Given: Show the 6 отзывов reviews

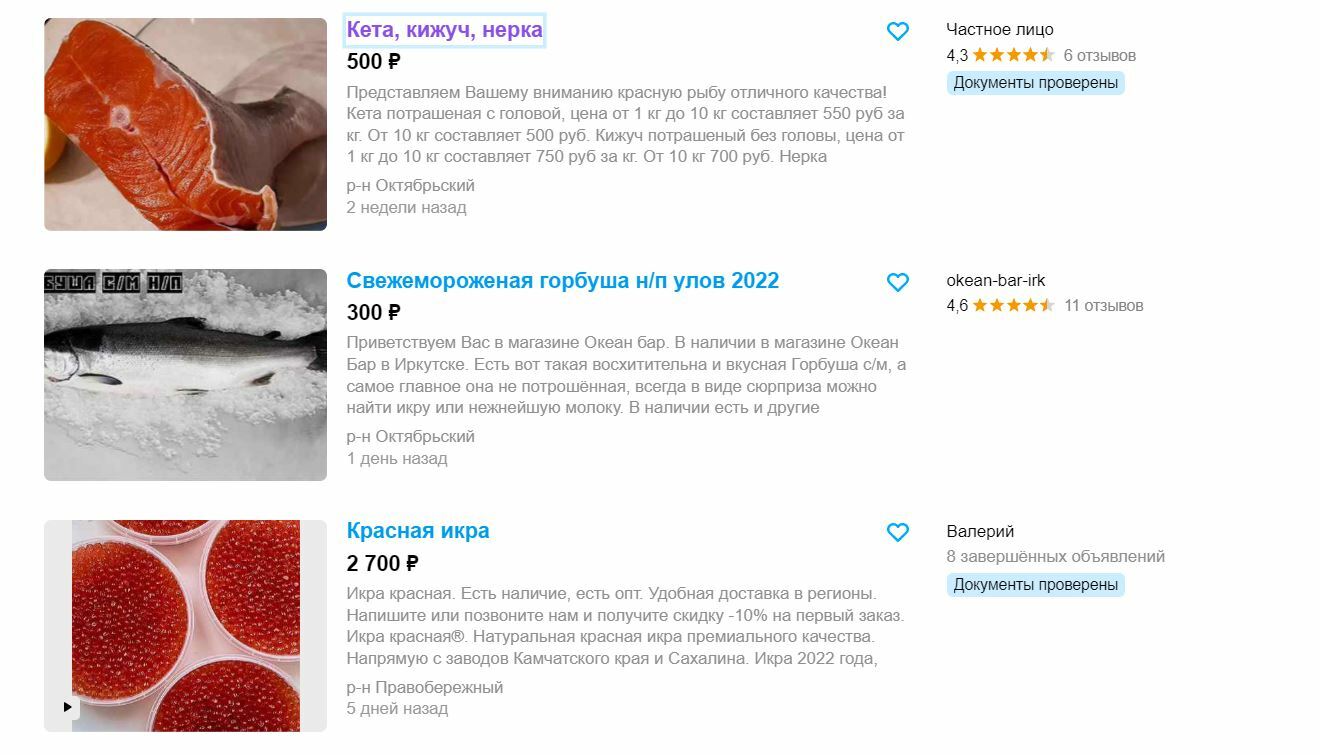Looking at the screenshot, I should [x=1100, y=55].
